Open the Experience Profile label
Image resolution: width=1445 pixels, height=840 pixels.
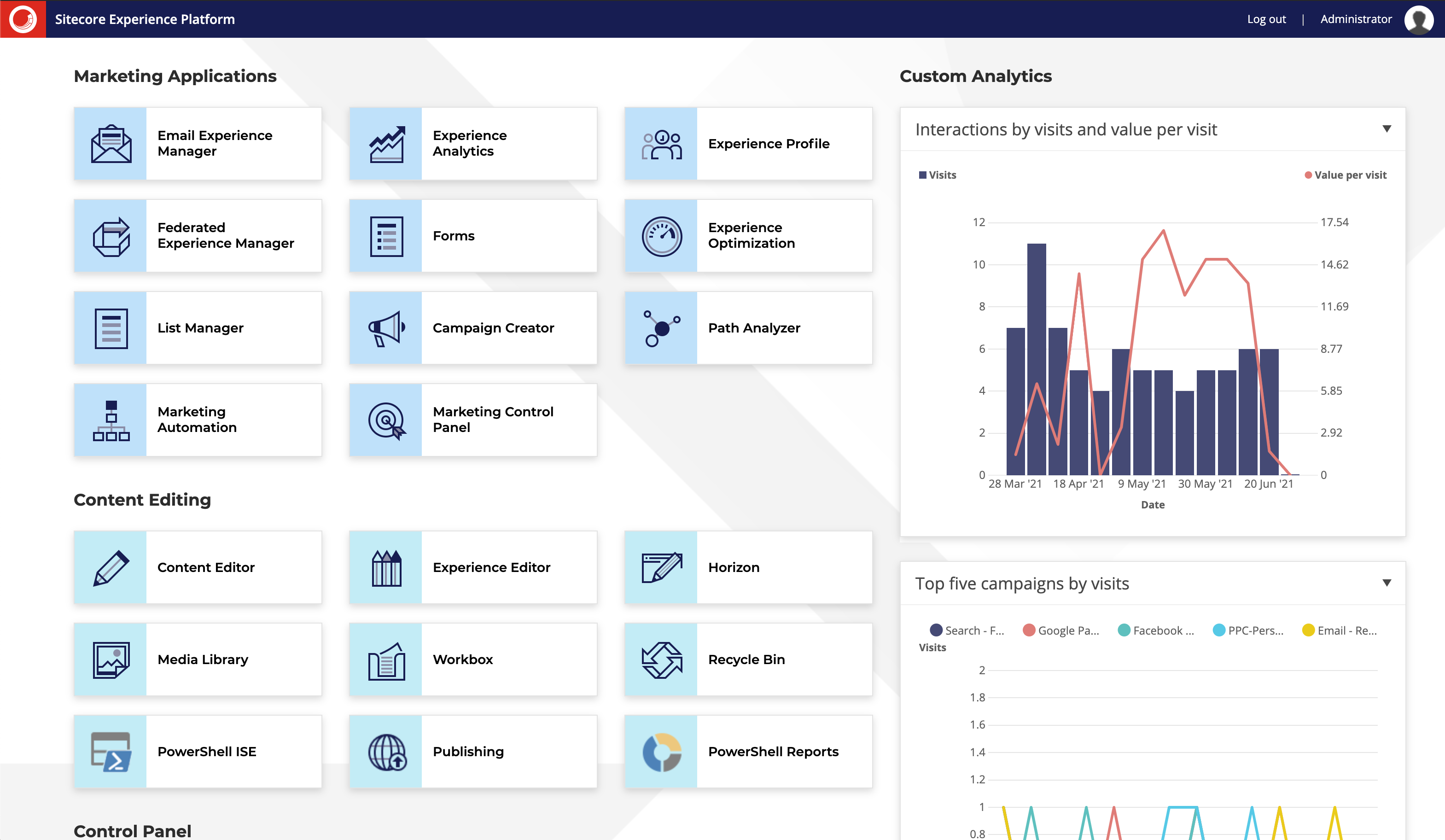[769, 143]
